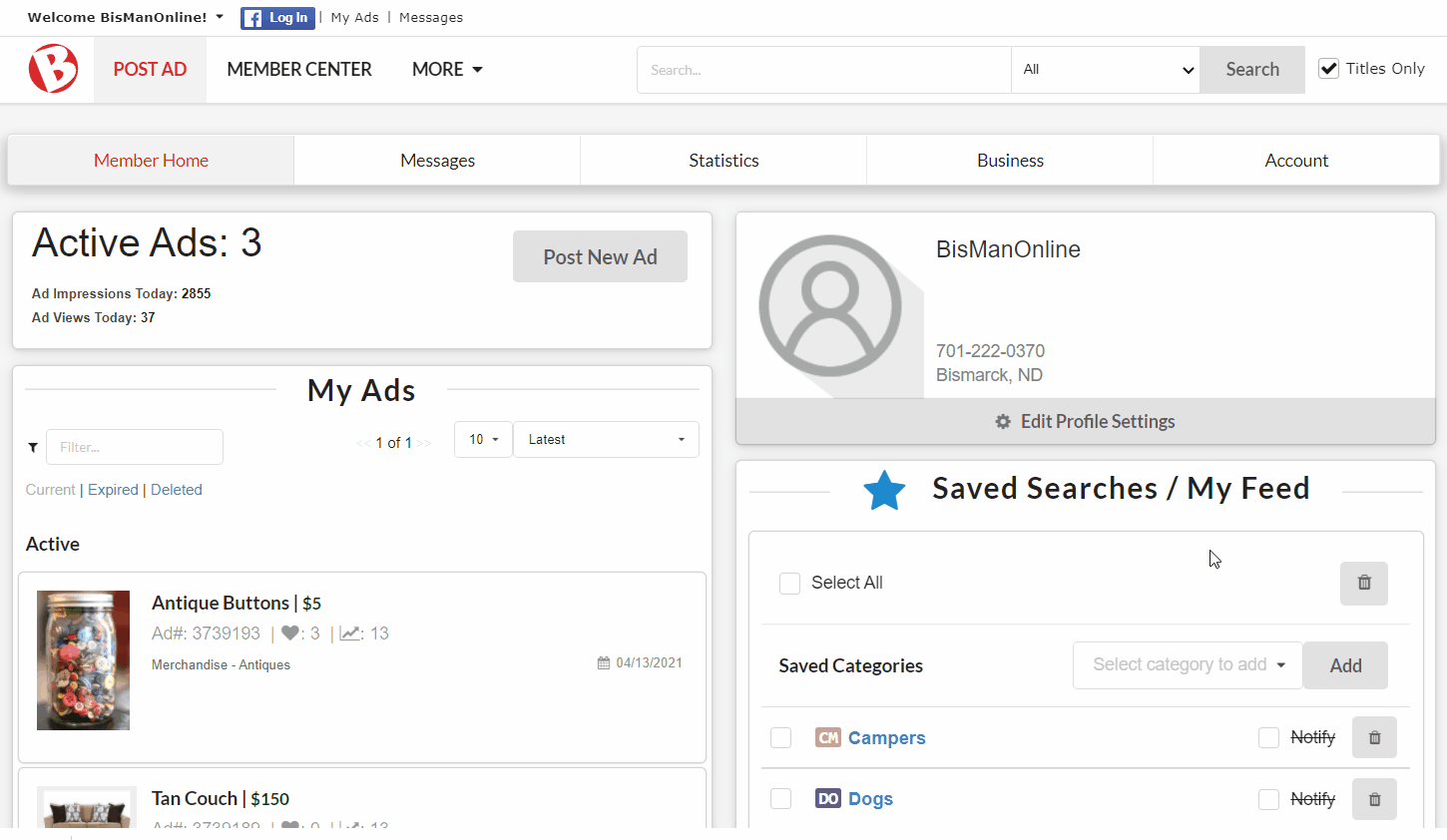Screen dimensions: 1447x840
Task: Delete the Dogs saved category
Action: pos(1374,799)
